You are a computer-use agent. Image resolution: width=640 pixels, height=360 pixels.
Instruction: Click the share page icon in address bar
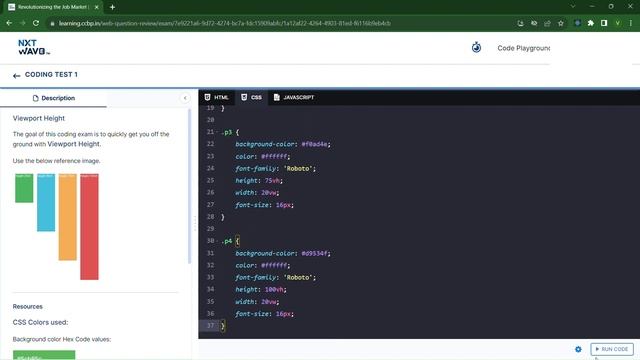tap(547, 23)
